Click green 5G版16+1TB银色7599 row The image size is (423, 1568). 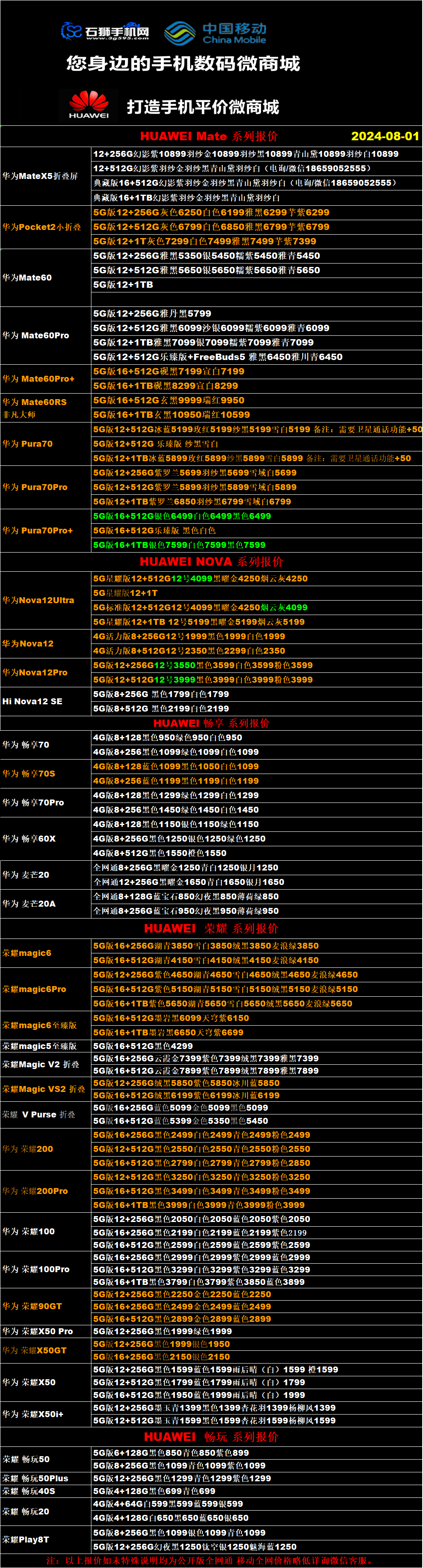click(256, 545)
